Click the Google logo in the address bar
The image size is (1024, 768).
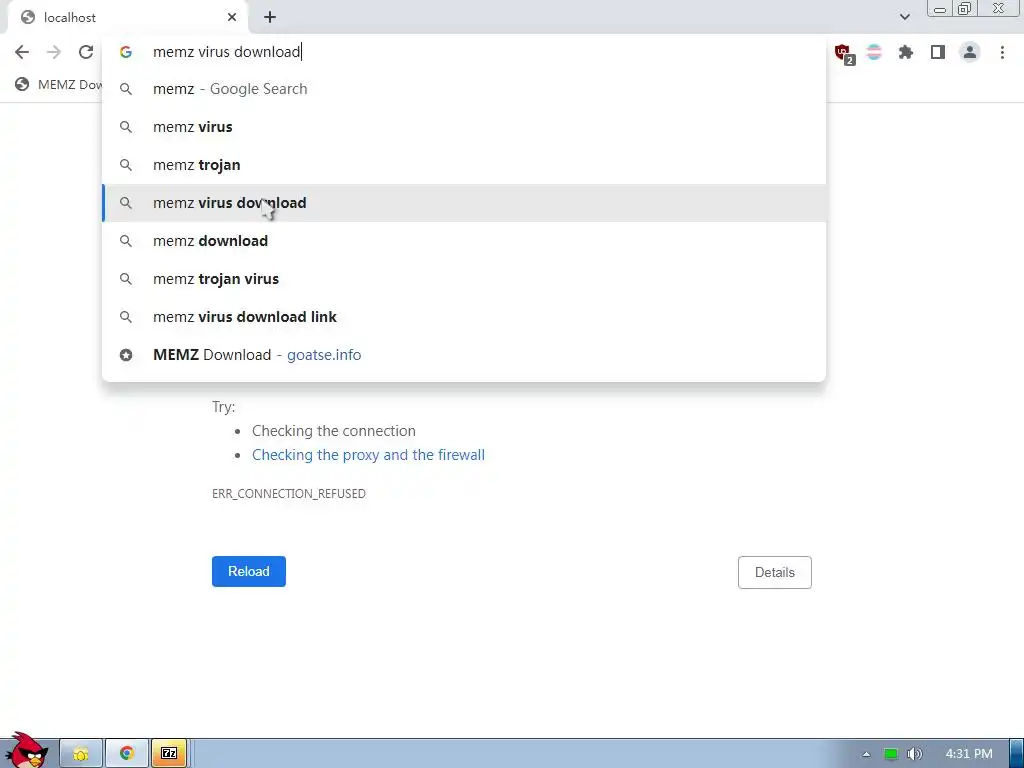tap(126, 52)
